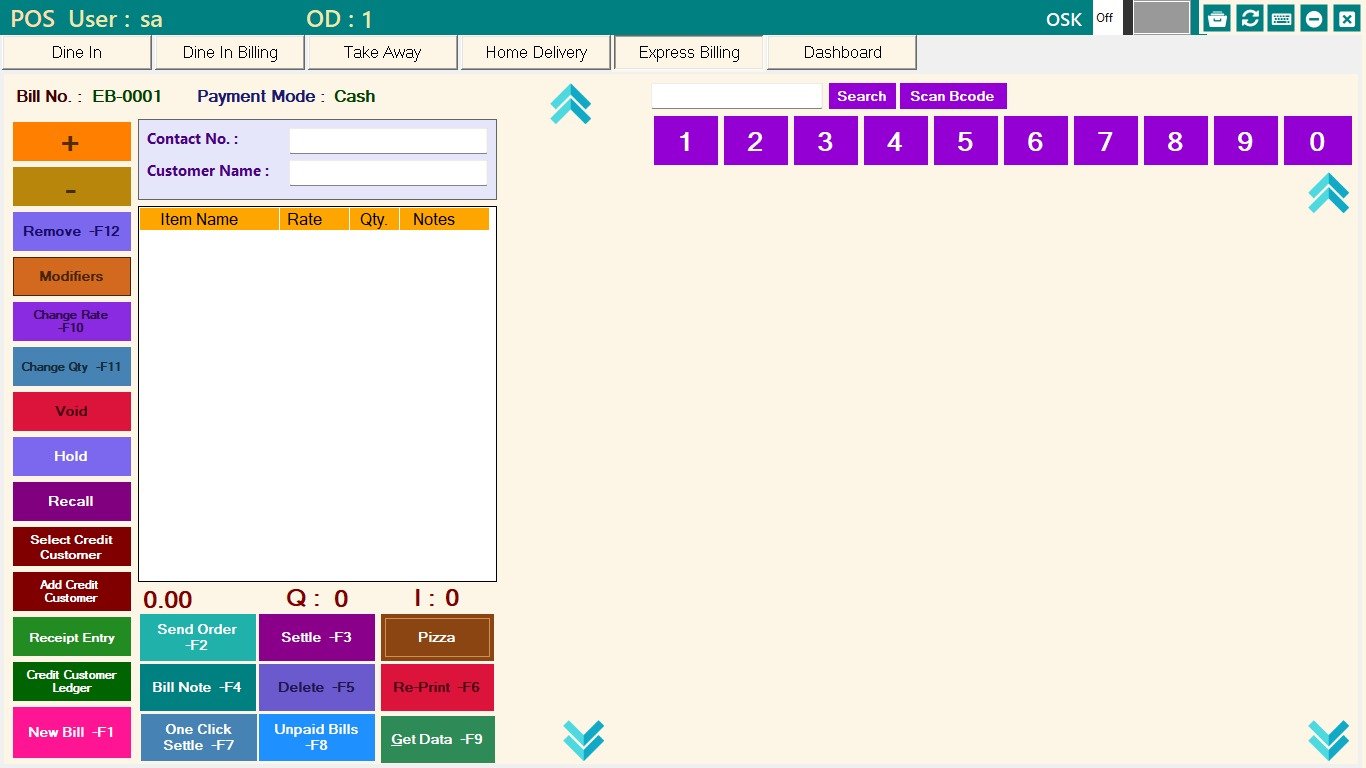
Task: Click the minimize circle icon in header
Action: pos(1314,18)
